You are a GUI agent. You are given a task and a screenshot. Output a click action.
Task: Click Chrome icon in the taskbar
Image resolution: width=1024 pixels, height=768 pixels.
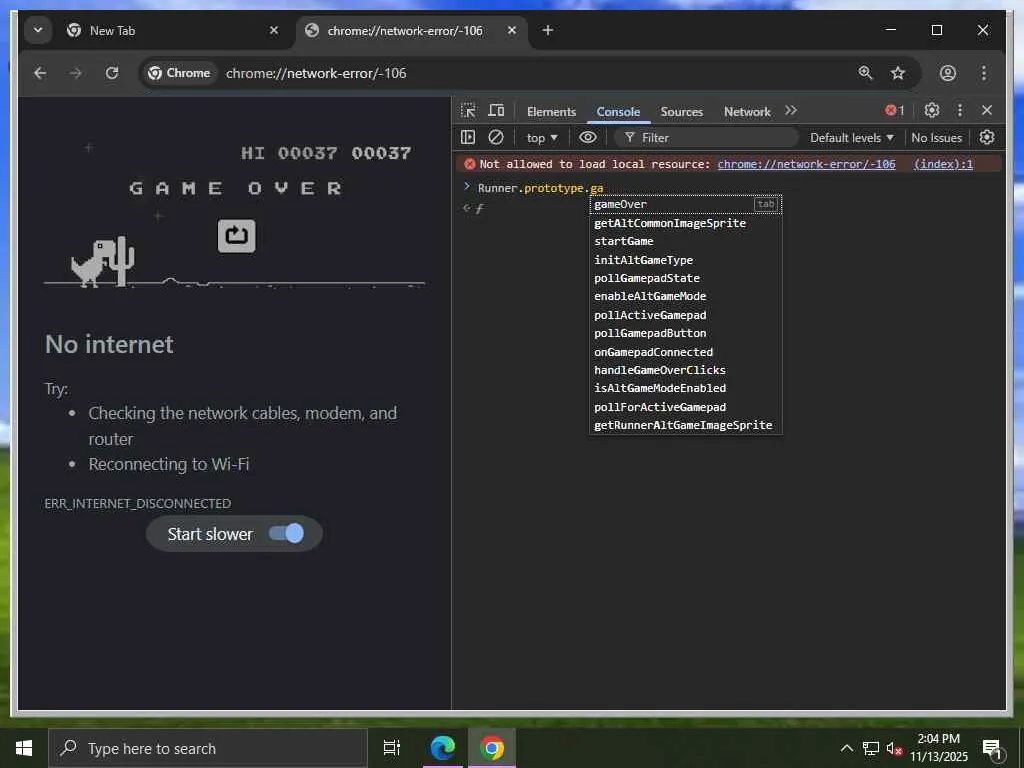pos(492,748)
